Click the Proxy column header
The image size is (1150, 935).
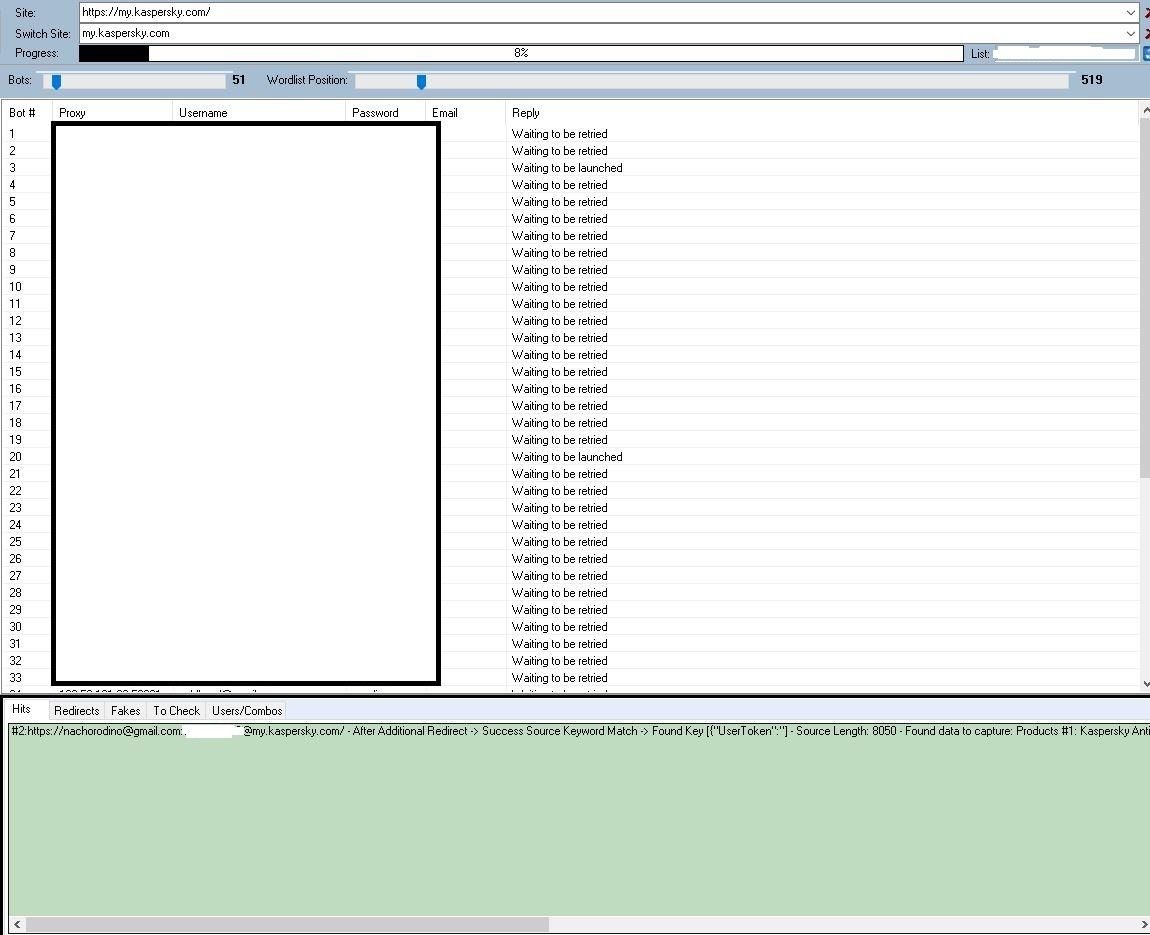72,113
